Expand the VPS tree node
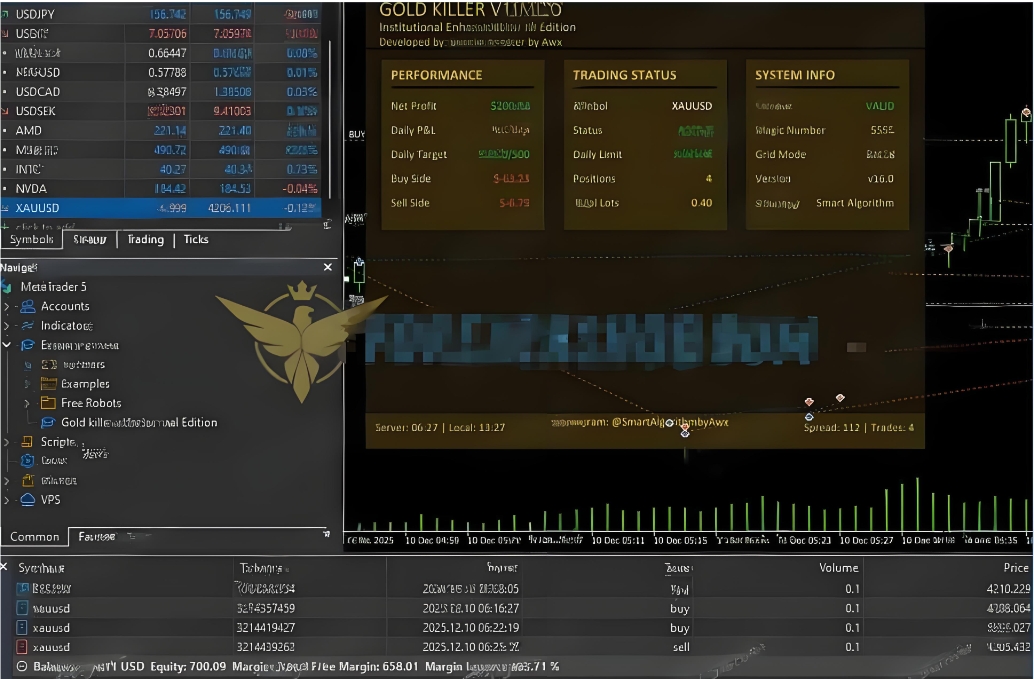 tap(7, 500)
